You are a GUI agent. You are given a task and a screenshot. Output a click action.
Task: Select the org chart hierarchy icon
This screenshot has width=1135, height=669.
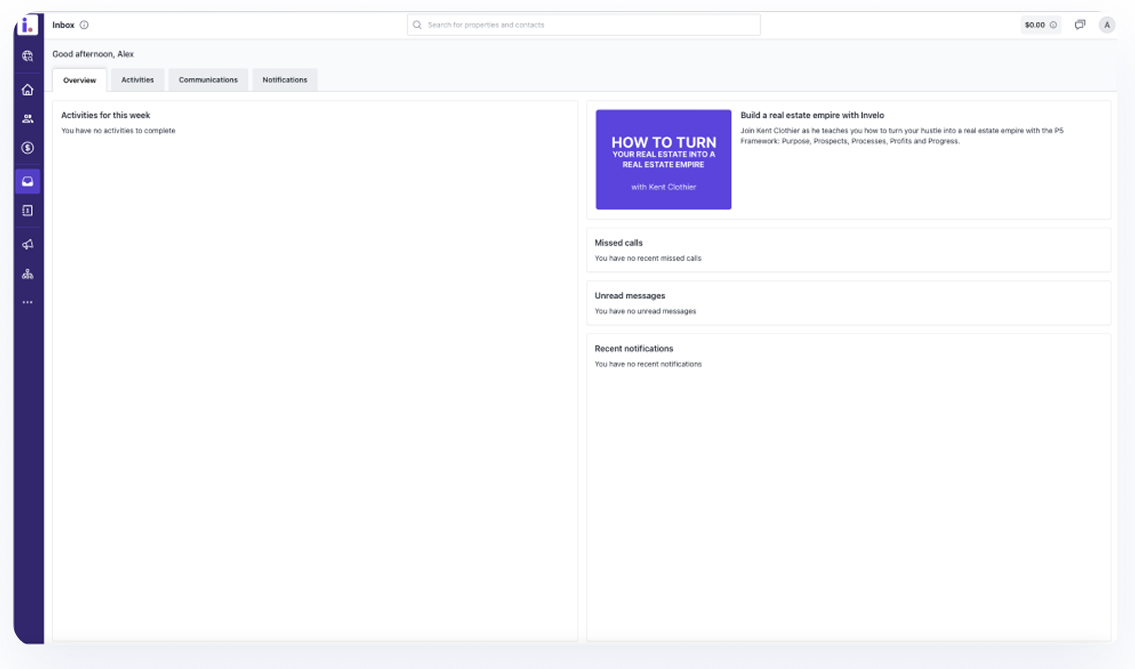(28, 274)
